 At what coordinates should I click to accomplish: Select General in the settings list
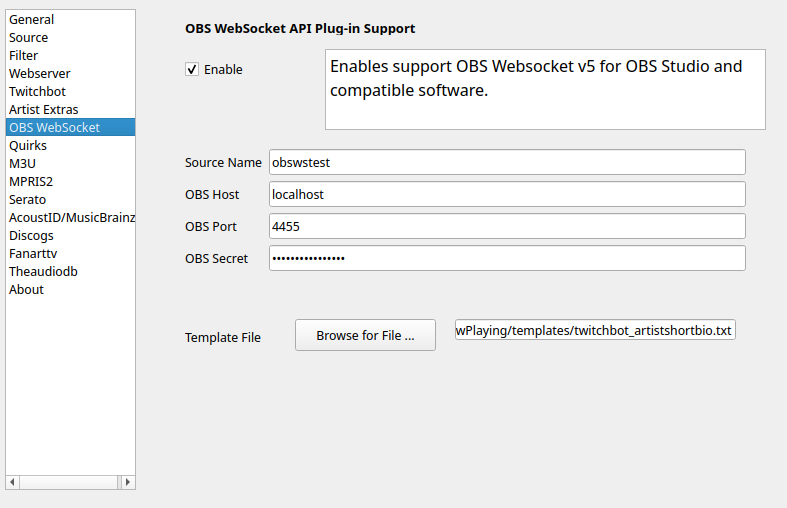tap(32, 20)
